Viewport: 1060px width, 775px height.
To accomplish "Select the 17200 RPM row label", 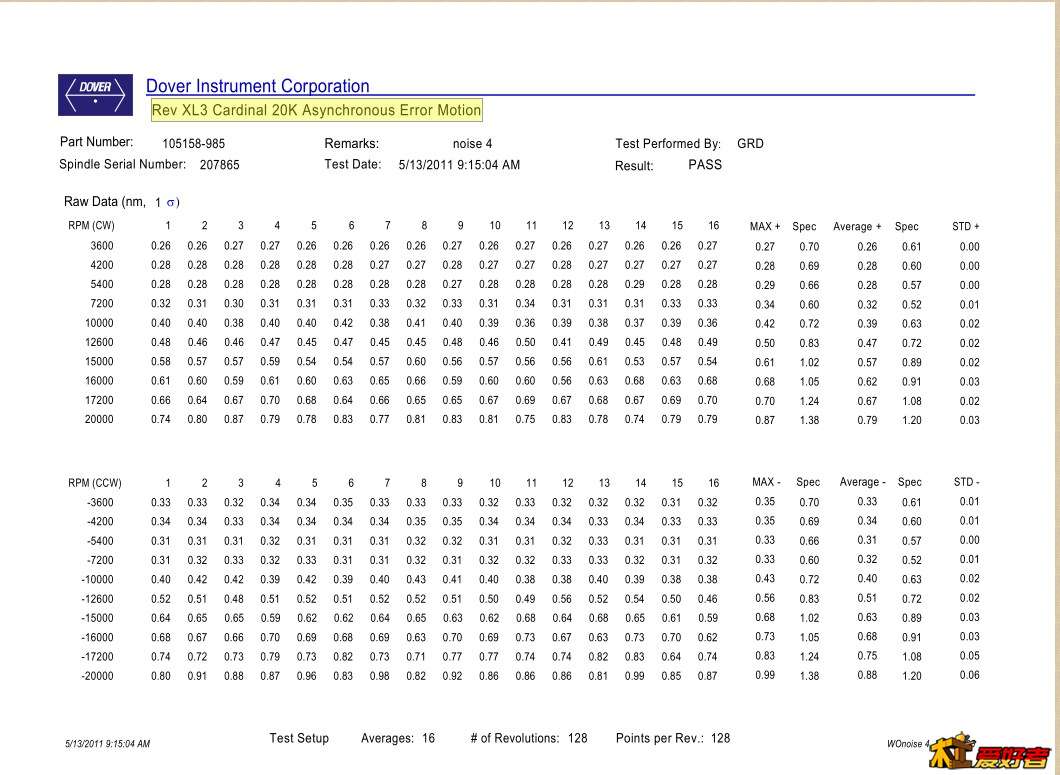I will tap(99, 400).
